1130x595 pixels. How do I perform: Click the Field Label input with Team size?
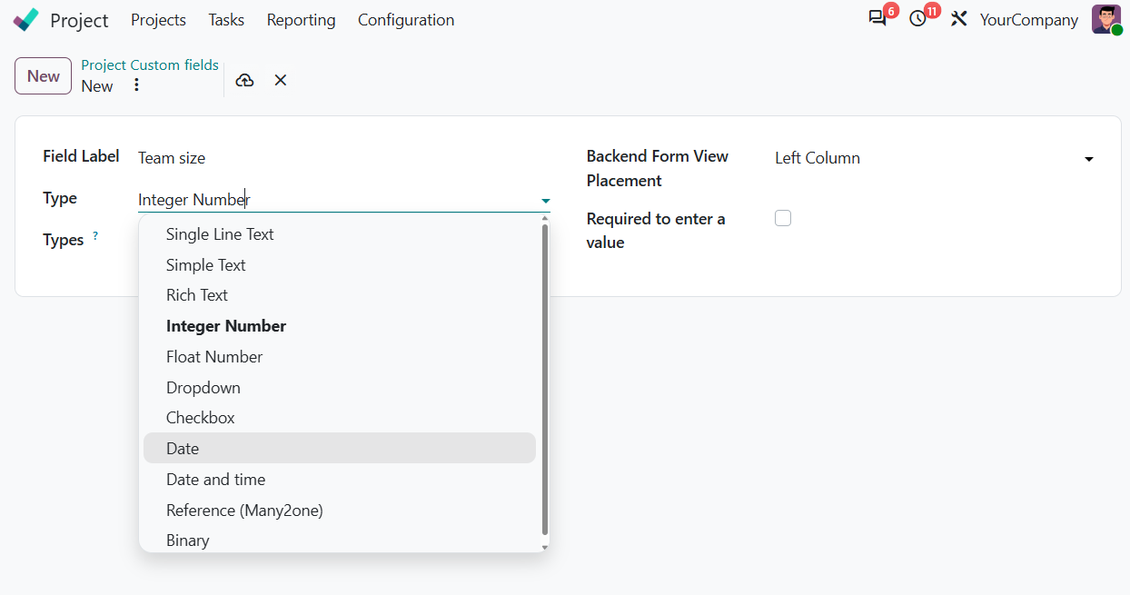[344, 158]
